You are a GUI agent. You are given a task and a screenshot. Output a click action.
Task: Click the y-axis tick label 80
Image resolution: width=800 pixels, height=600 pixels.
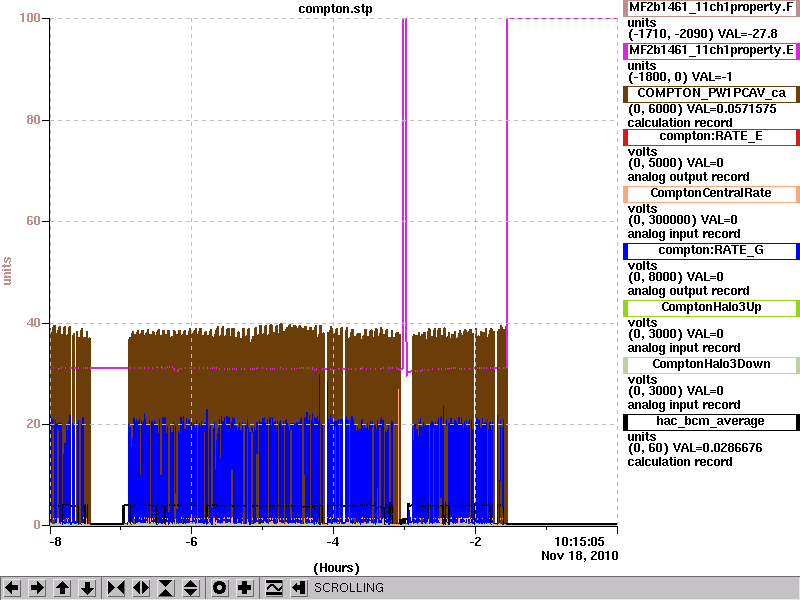(x=33, y=120)
